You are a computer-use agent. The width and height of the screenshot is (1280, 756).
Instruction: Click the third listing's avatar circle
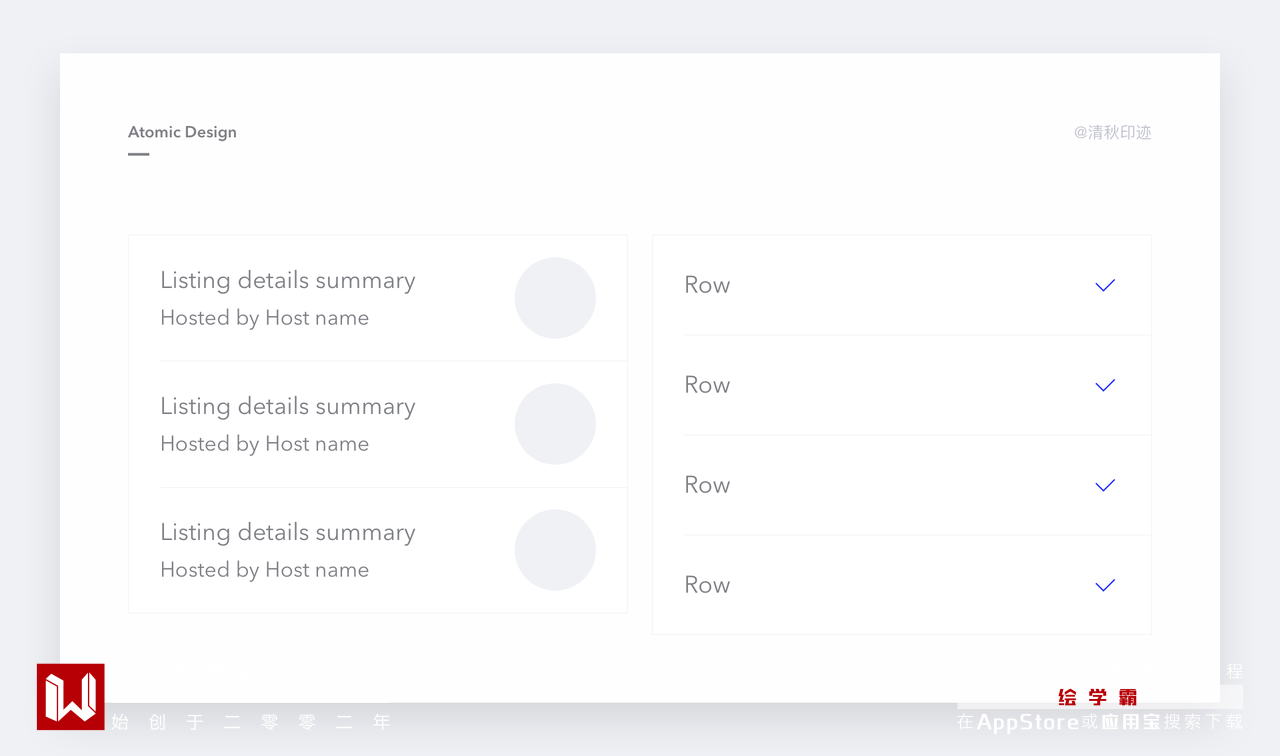pos(555,550)
